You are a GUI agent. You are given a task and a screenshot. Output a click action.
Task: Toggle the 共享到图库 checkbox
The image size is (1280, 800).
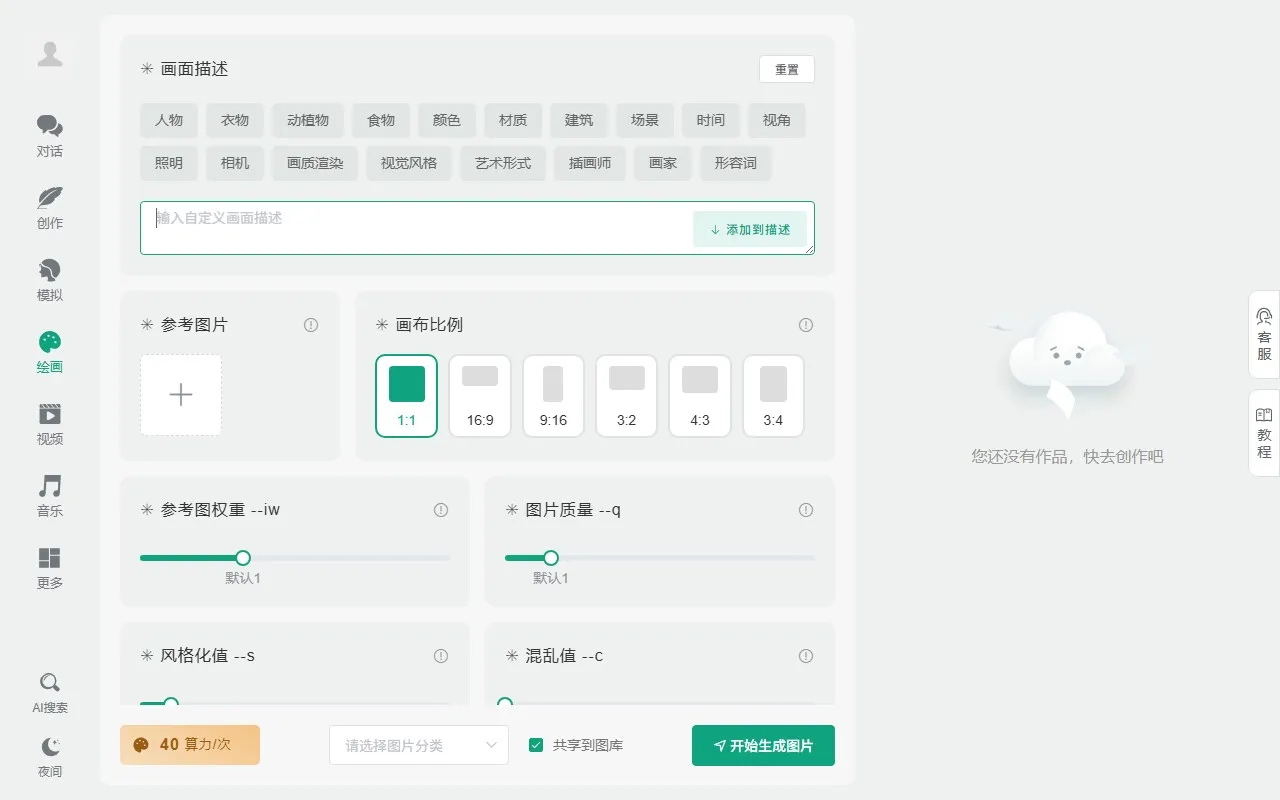tap(536, 745)
